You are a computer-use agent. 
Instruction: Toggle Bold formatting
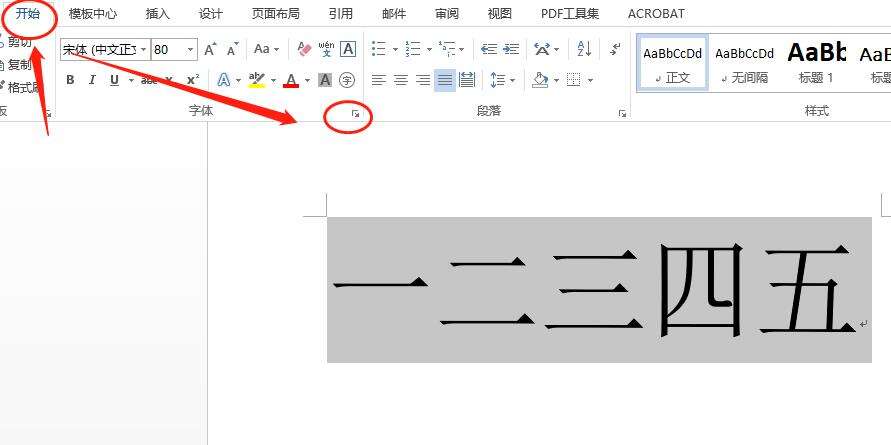(70, 80)
